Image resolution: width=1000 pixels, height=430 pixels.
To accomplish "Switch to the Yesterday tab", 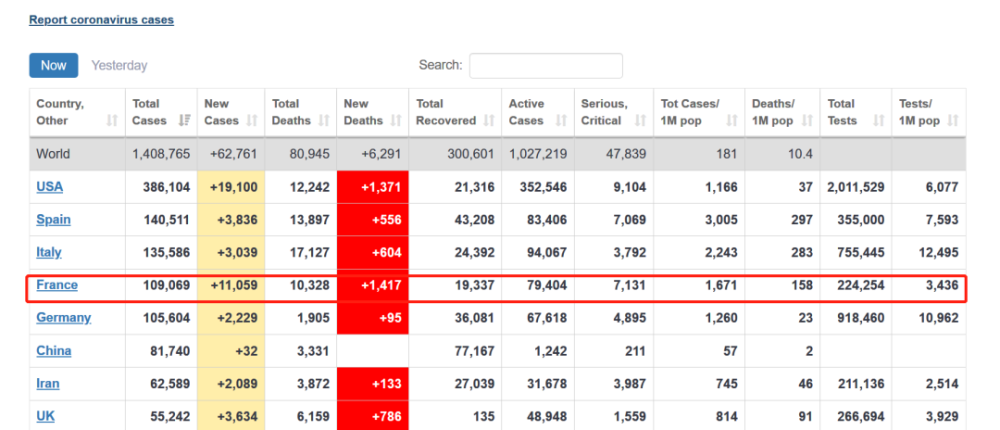I will [x=119, y=66].
